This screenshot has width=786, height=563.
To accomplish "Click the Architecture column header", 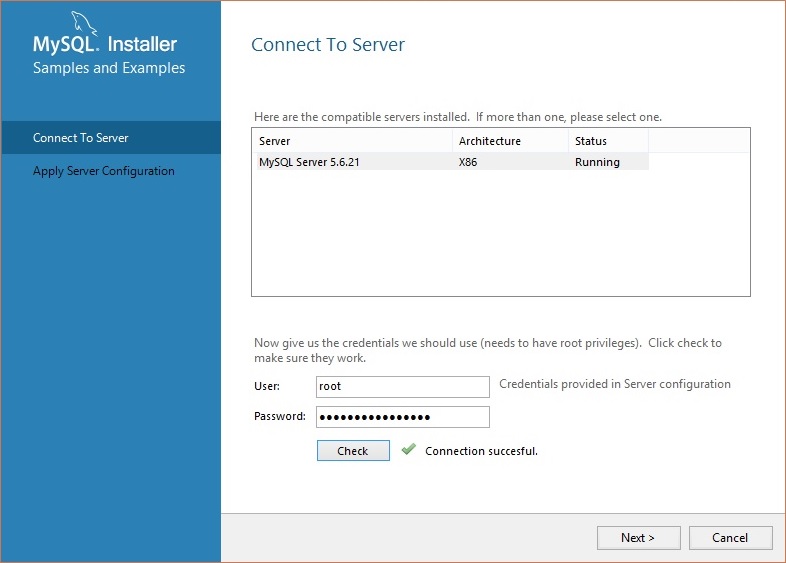I will 510,141.
